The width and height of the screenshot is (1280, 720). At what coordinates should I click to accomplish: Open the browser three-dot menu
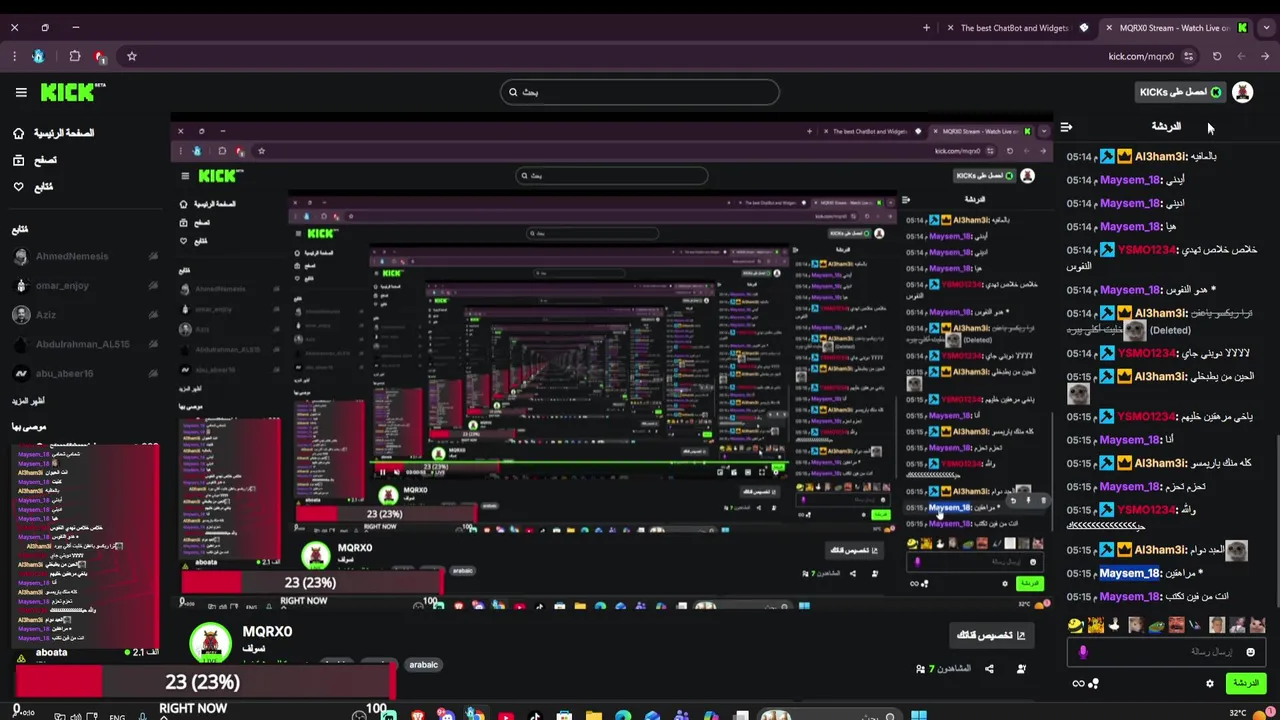(15, 56)
